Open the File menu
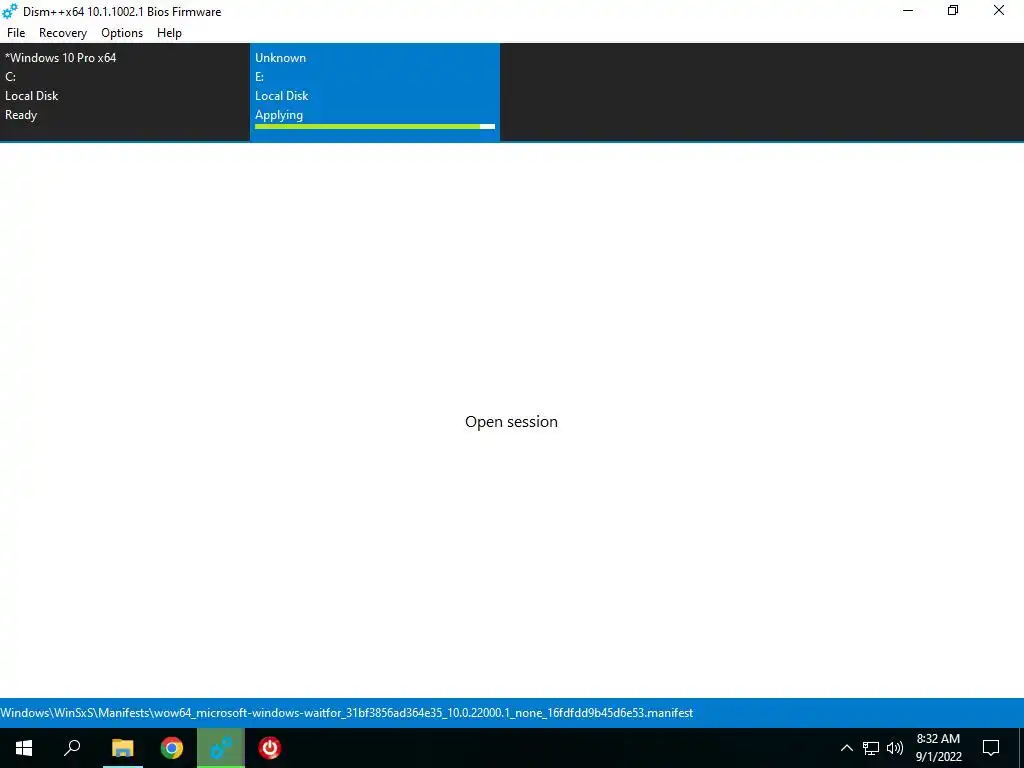The height and width of the screenshot is (768, 1024). 16,33
